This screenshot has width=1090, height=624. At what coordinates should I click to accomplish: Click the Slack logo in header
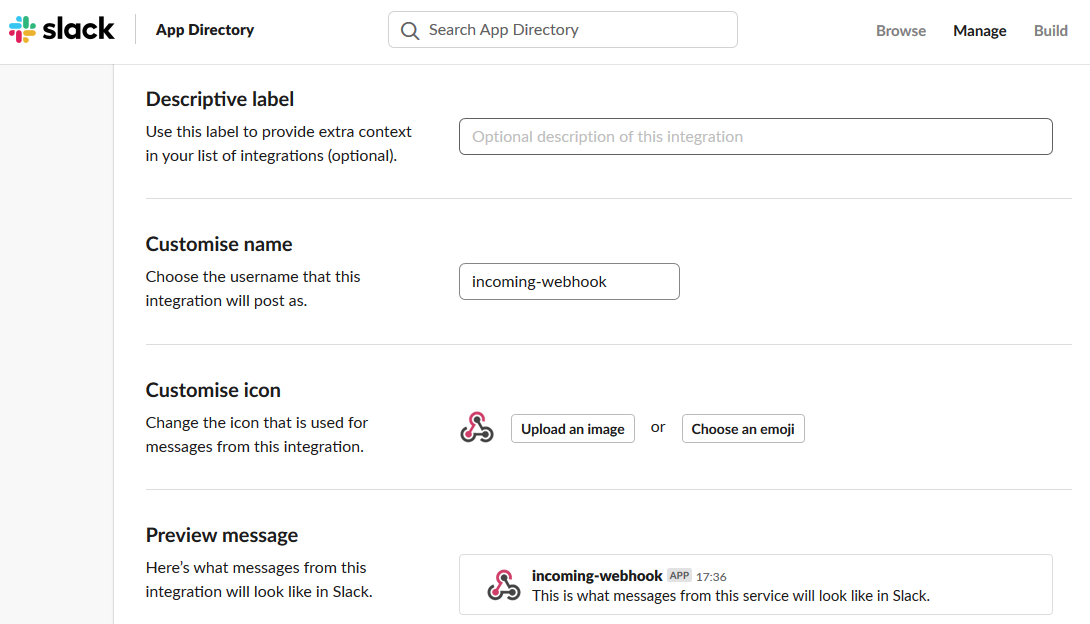click(62, 30)
